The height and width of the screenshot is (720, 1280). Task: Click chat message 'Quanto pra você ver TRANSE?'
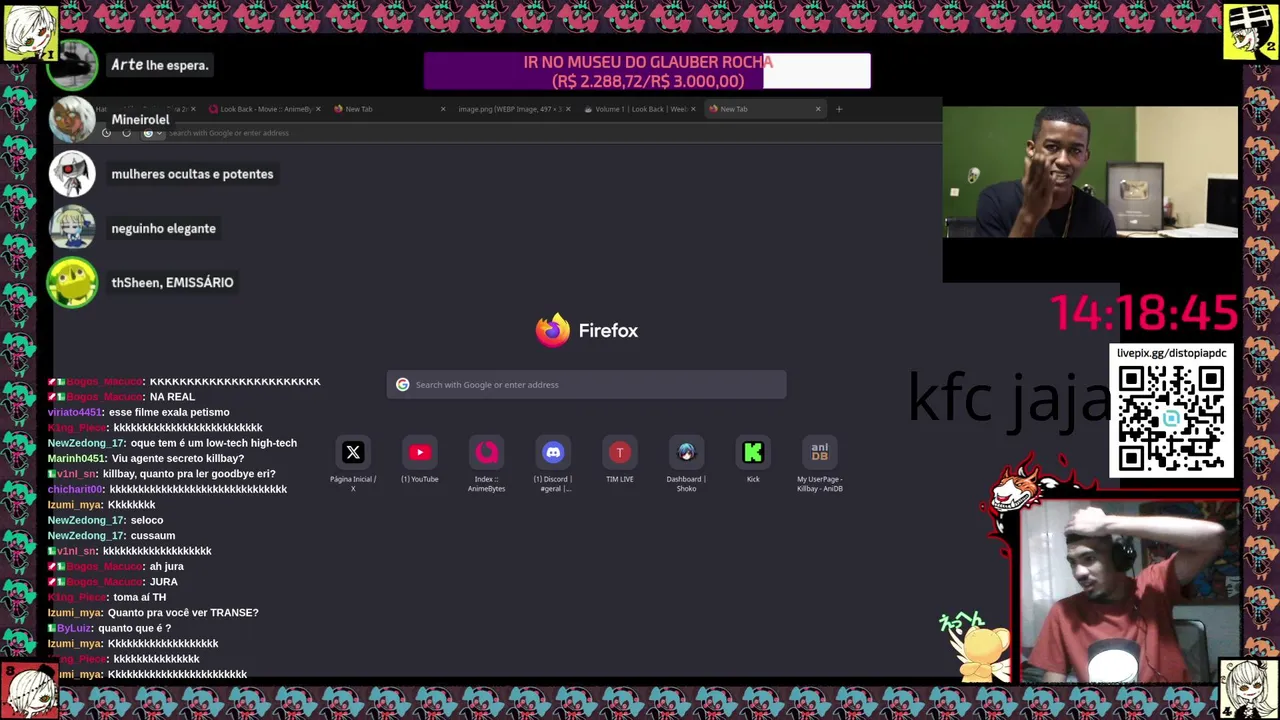(183, 613)
